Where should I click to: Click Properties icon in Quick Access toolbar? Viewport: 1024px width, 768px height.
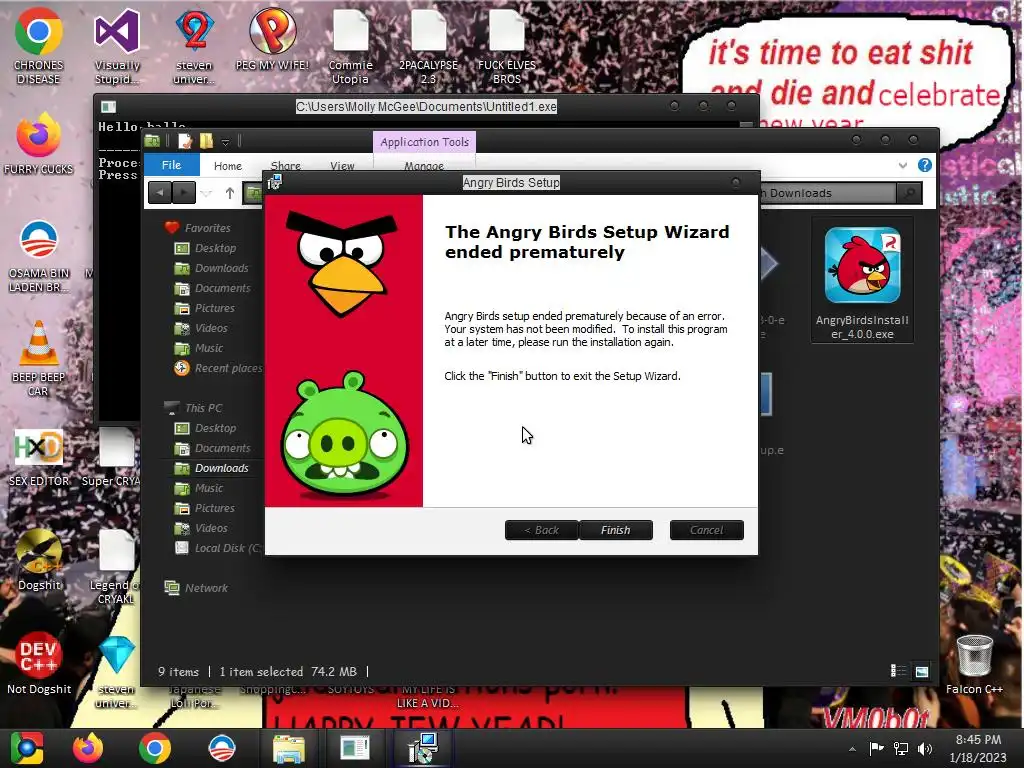click(x=185, y=141)
